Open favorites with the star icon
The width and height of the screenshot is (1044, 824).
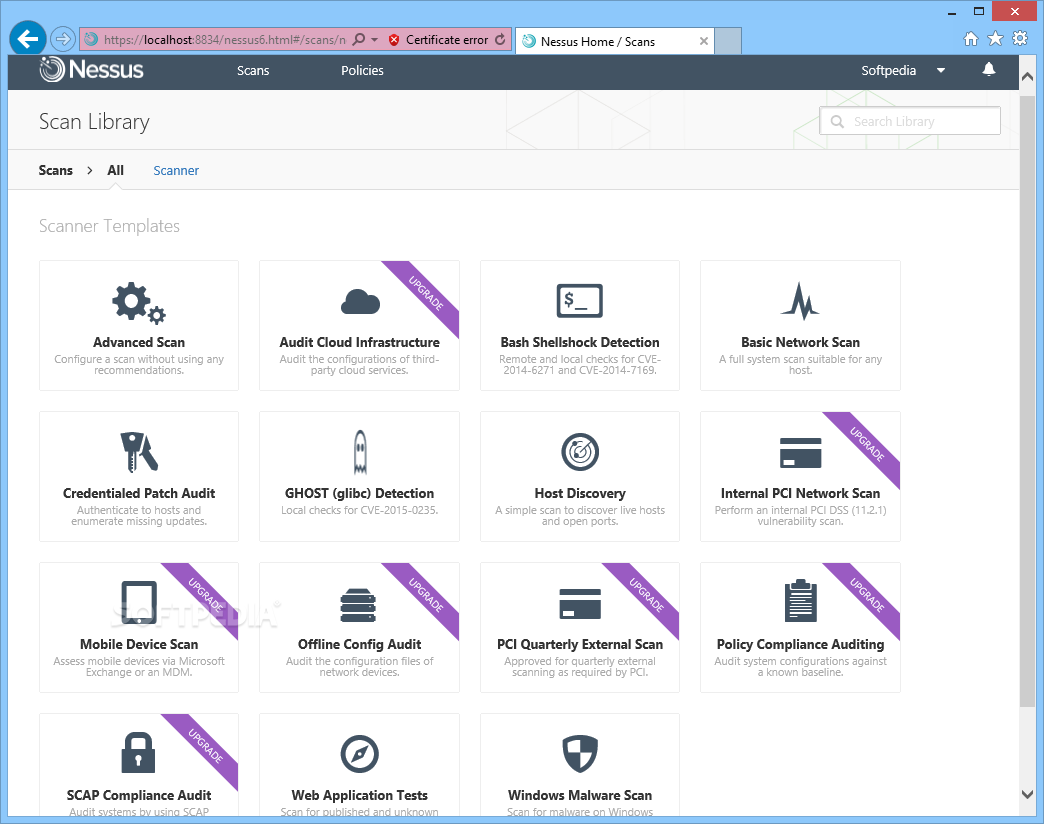click(x=995, y=39)
